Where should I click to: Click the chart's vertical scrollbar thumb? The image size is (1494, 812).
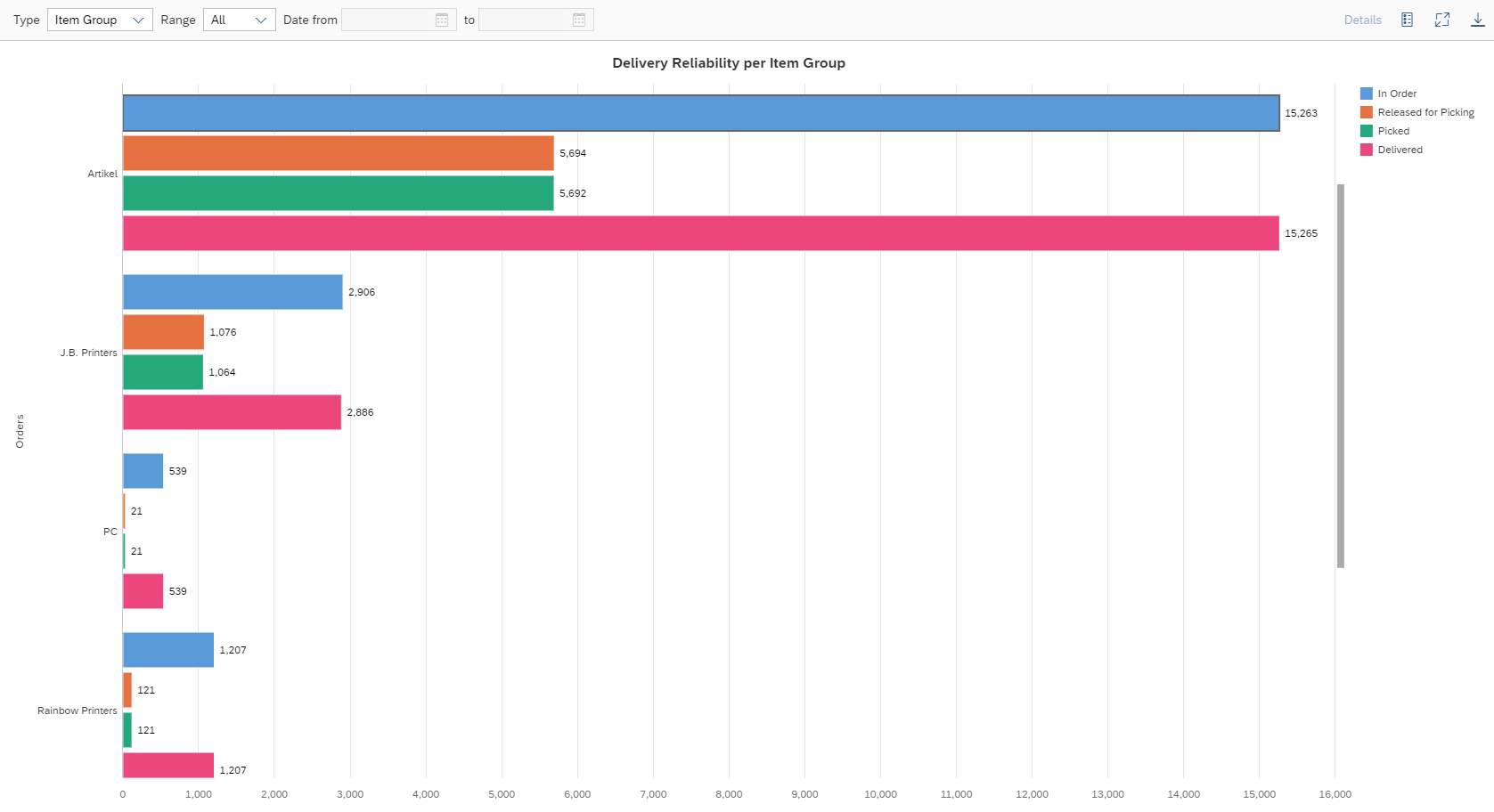1340,375
